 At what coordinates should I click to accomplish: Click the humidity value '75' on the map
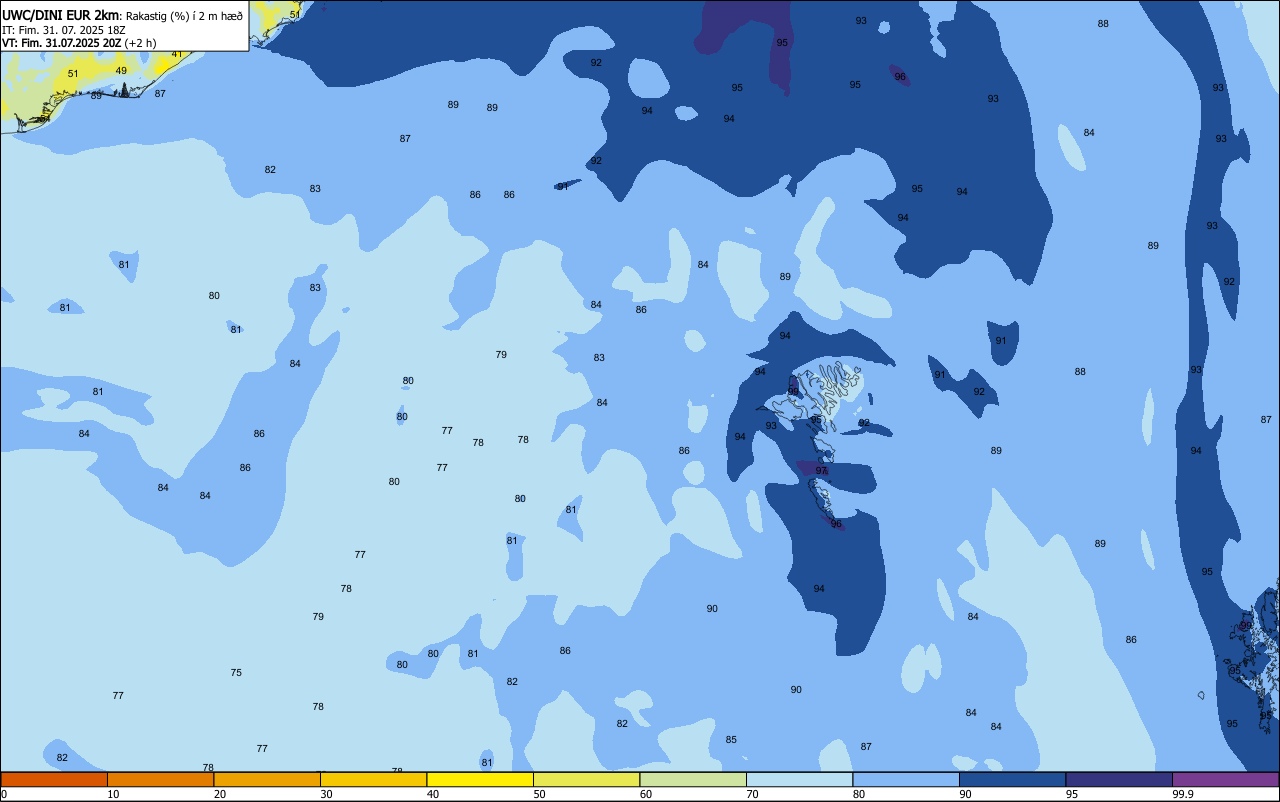click(x=236, y=673)
